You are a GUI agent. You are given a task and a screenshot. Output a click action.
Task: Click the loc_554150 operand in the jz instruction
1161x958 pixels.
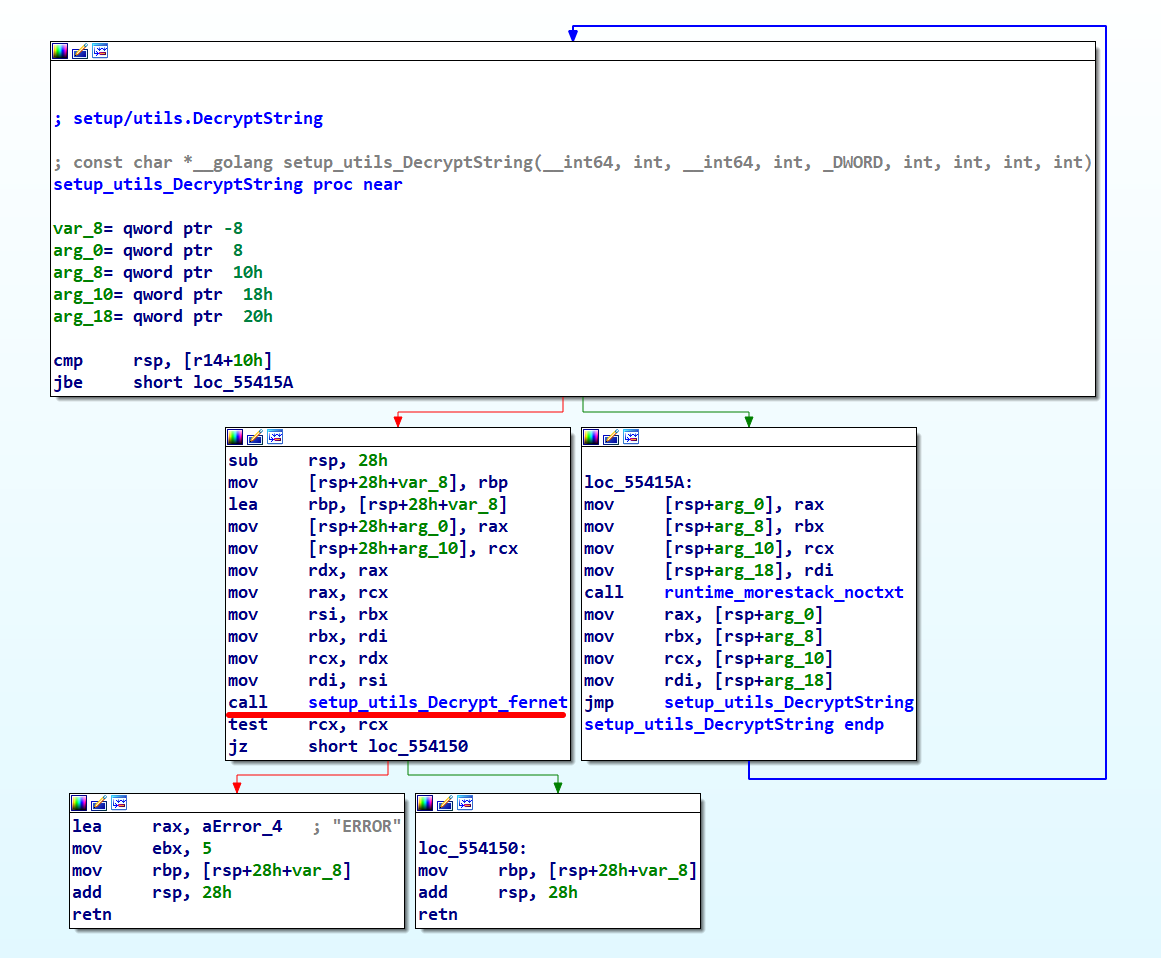click(x=418, y=747)
